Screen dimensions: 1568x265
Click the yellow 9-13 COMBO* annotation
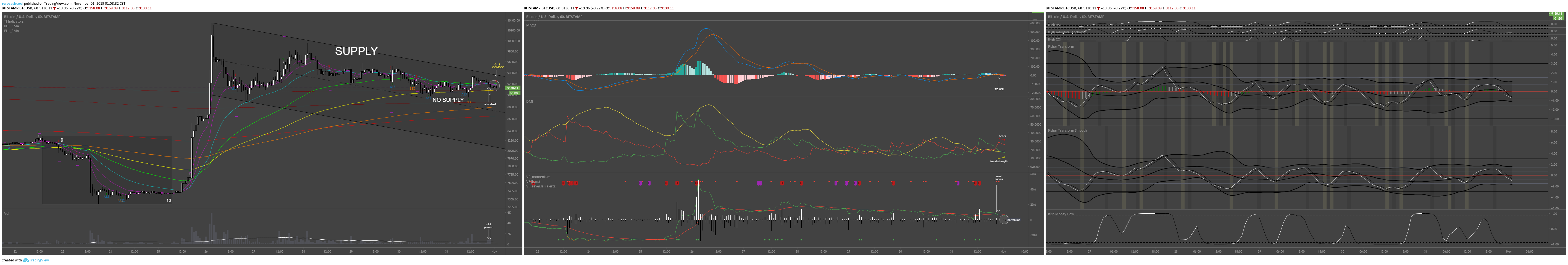(497, 66)
